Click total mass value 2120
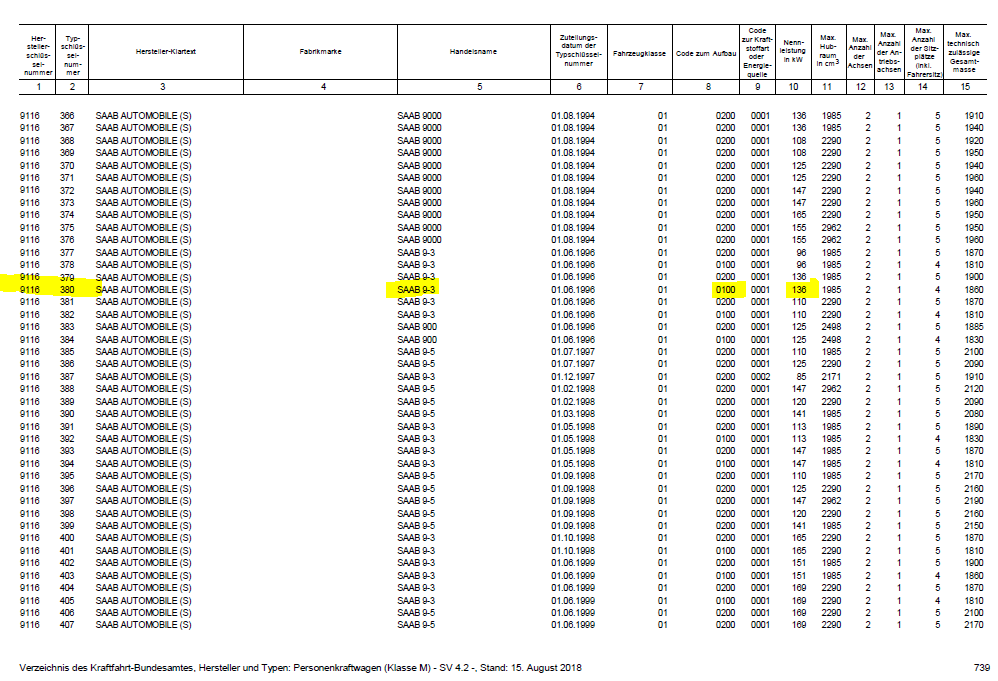 [974, 389]
